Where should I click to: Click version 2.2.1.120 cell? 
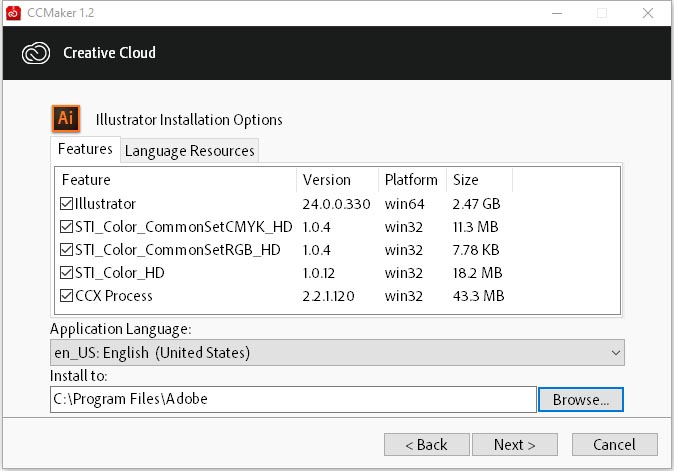pos(328,296)
